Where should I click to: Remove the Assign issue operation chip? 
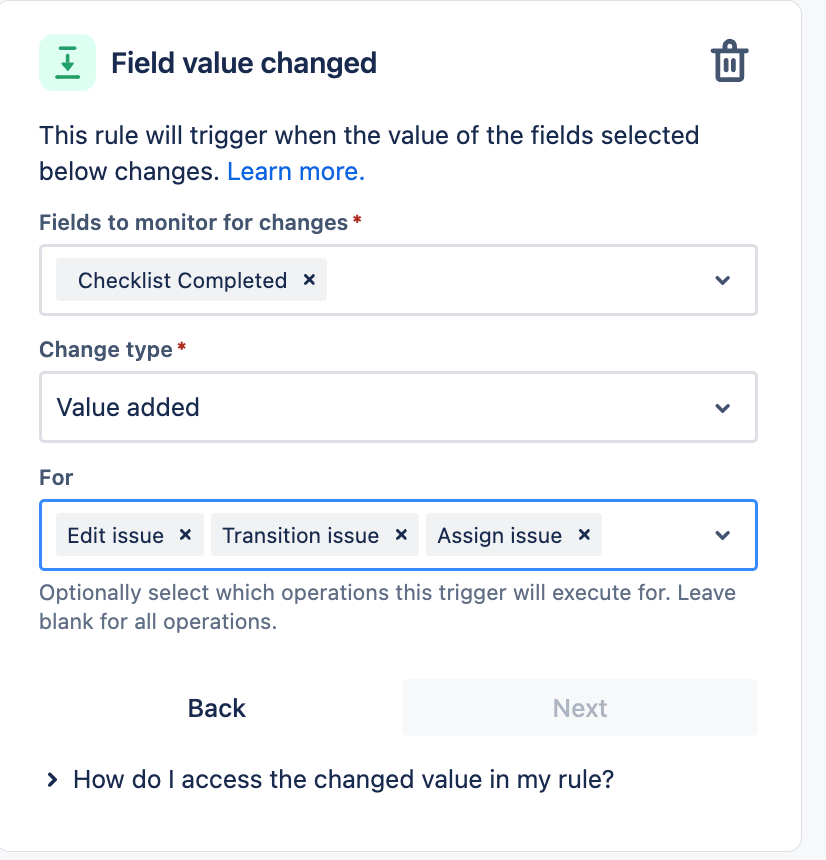585,535
